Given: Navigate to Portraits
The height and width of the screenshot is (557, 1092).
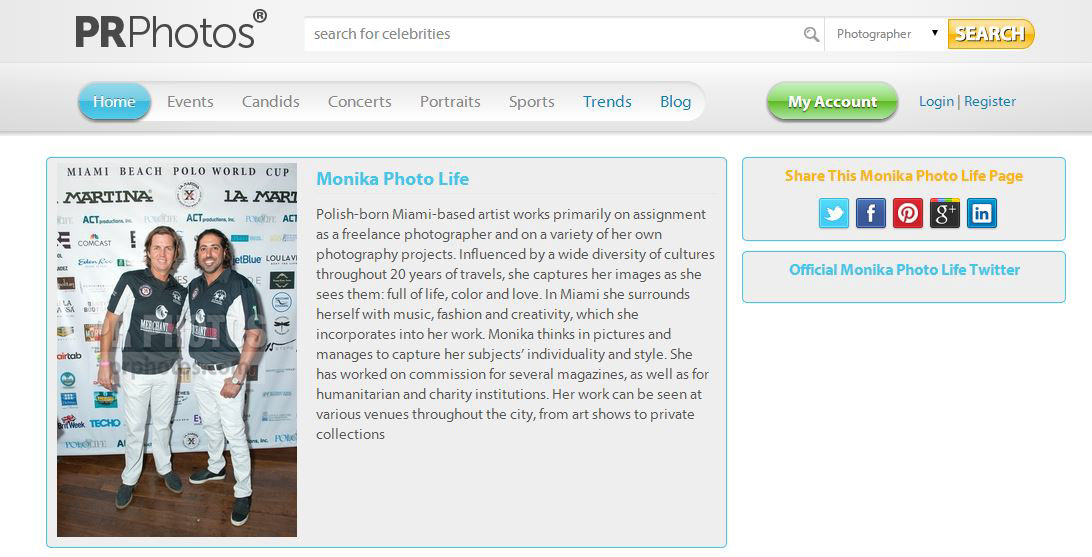Looking at the screenshot, I should click(x=450, y=102).
